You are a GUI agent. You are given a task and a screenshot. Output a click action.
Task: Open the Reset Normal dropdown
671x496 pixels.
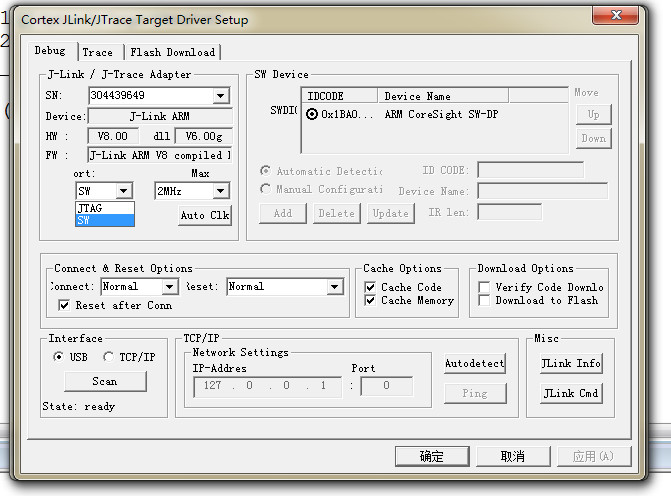[x=335, y=286]
